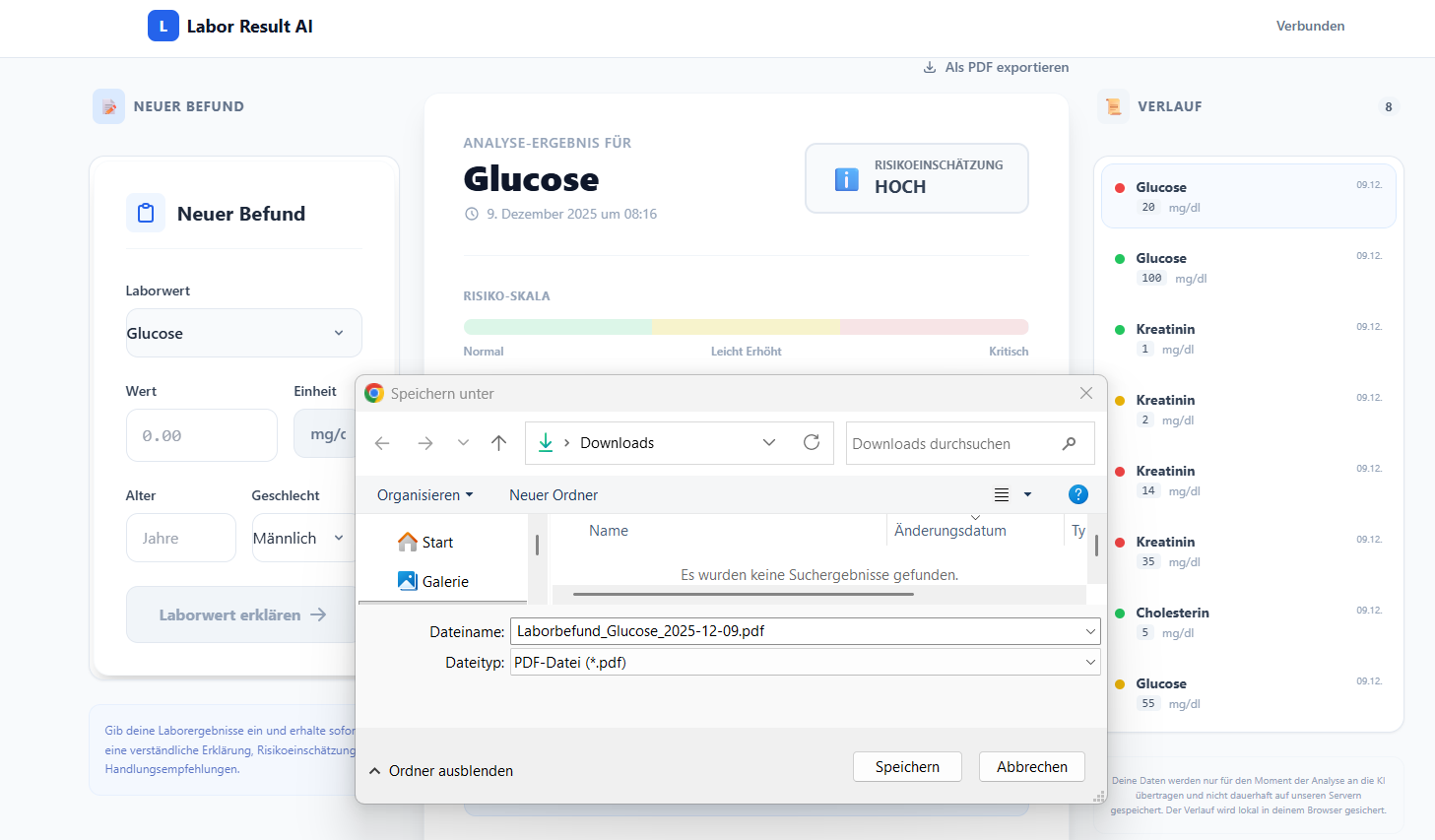The width and height of the screenshot is (1435, 840).
Task: Click the search magnifier in Downloads search
Action: pyautogui.click(x=1069, y=444)
